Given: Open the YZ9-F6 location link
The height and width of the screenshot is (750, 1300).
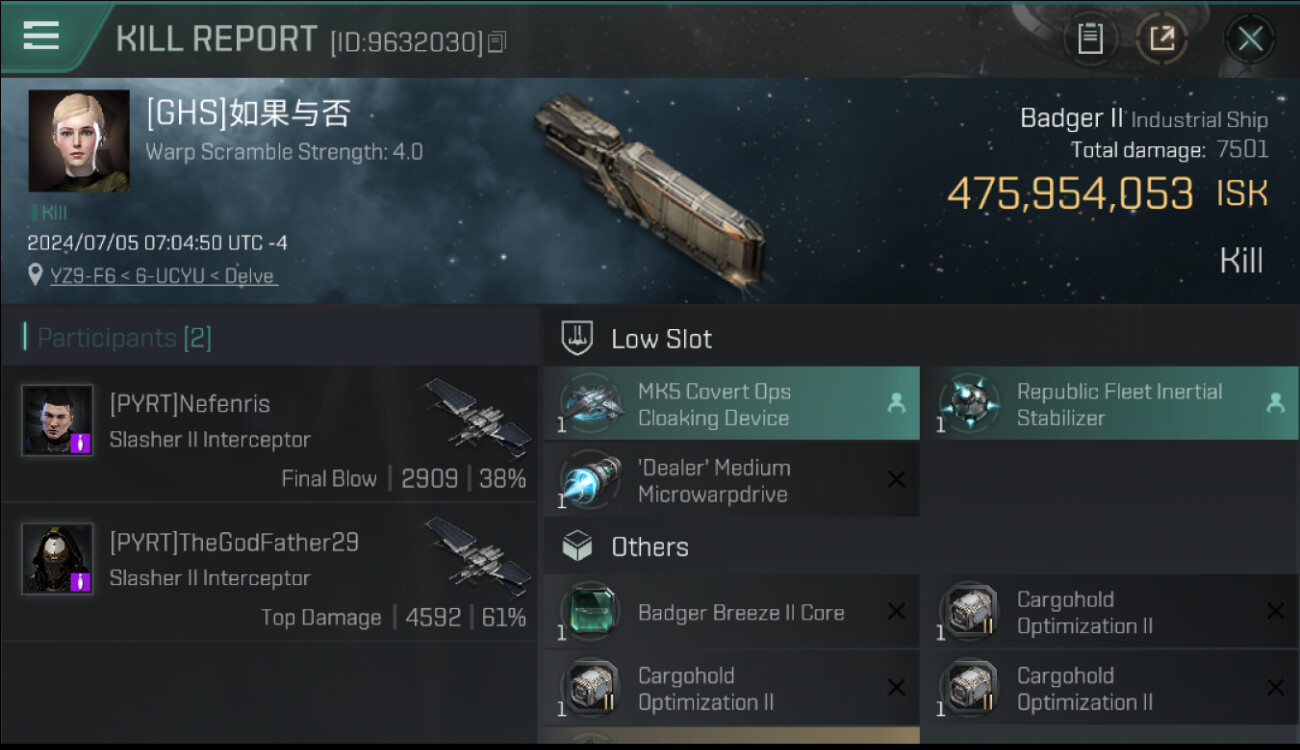Looking at the screenshot, I should (164, 276).
